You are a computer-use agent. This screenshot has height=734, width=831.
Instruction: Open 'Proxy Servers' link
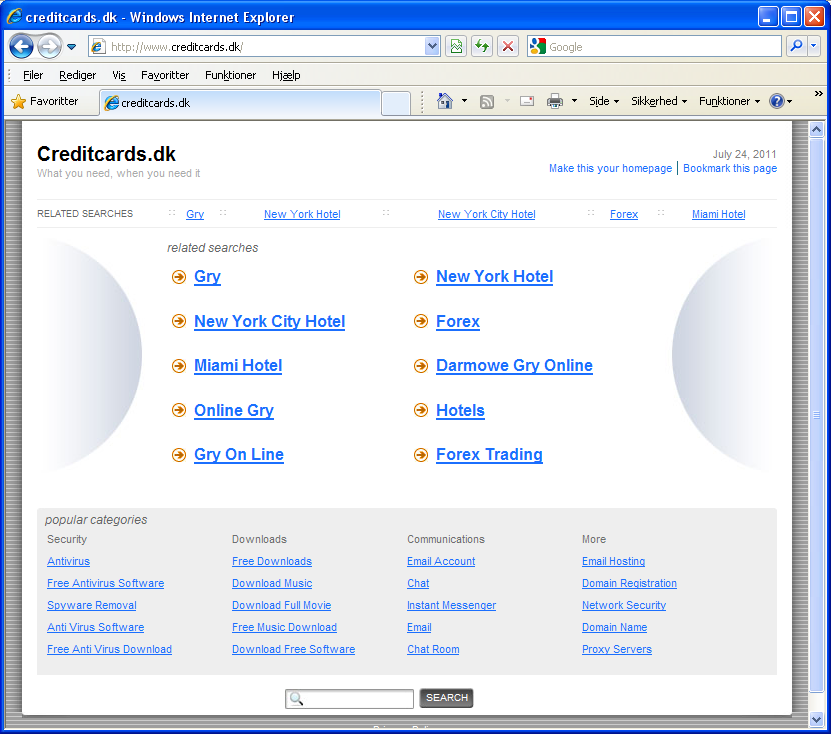pyautogui.click(x=617, y=649)
